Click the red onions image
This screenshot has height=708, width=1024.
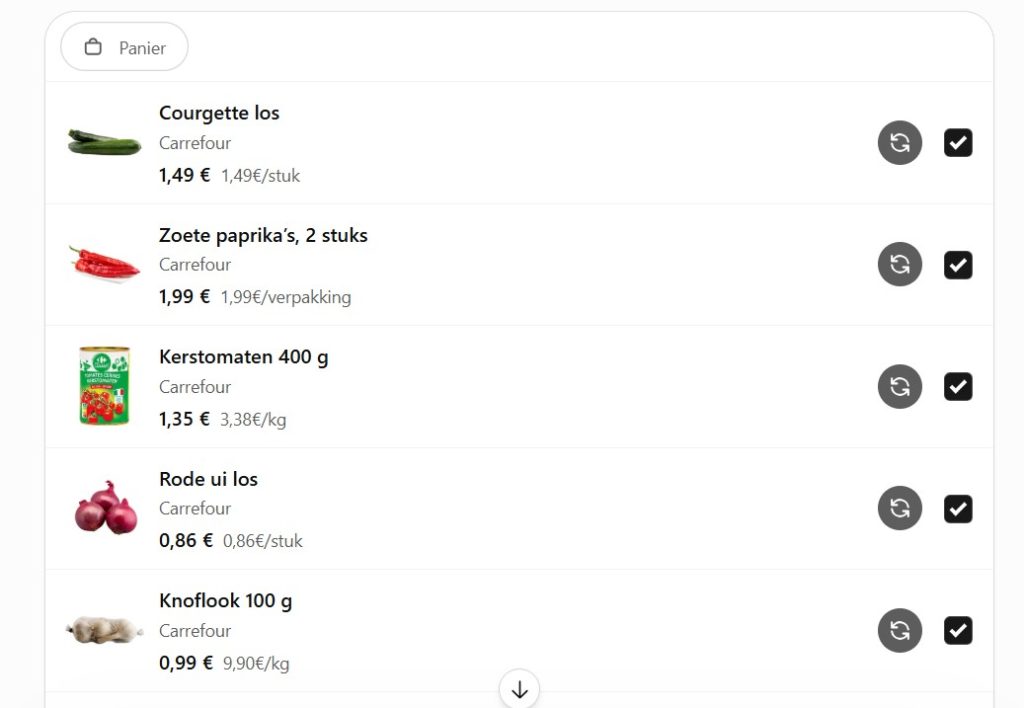click(x=106, y=507)
